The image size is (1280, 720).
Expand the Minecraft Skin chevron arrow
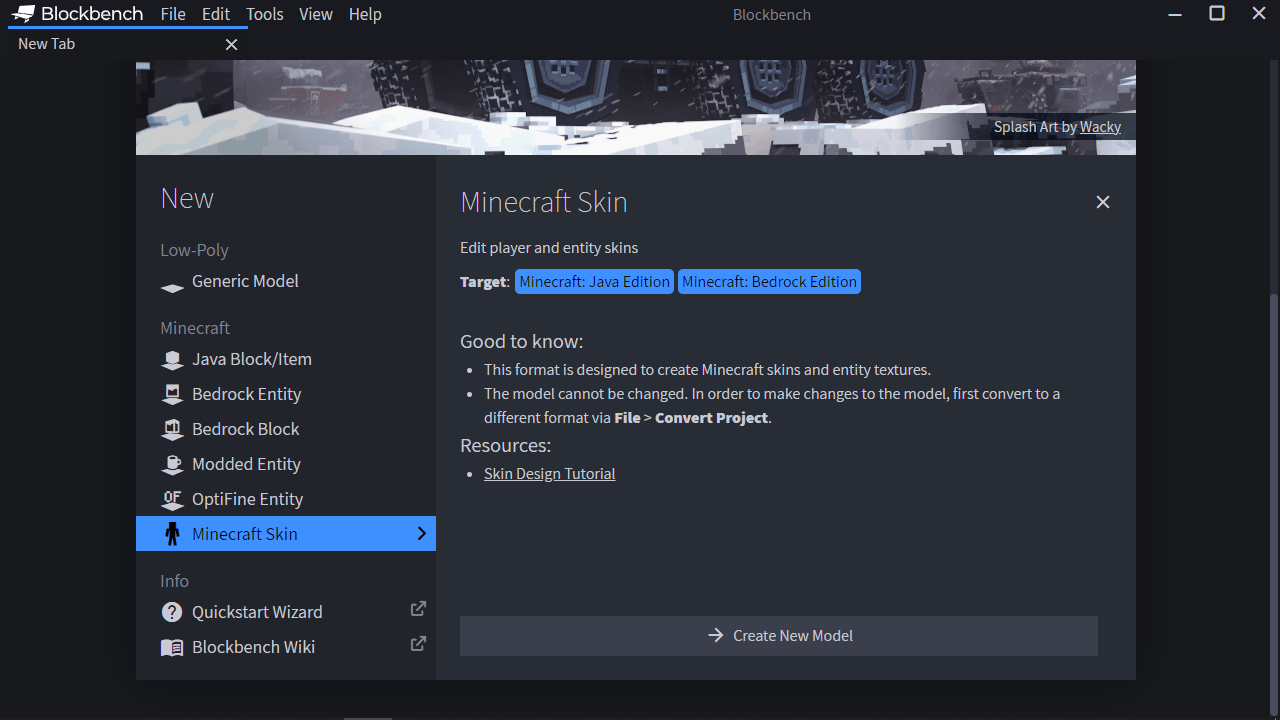click(x=421, y=534)
